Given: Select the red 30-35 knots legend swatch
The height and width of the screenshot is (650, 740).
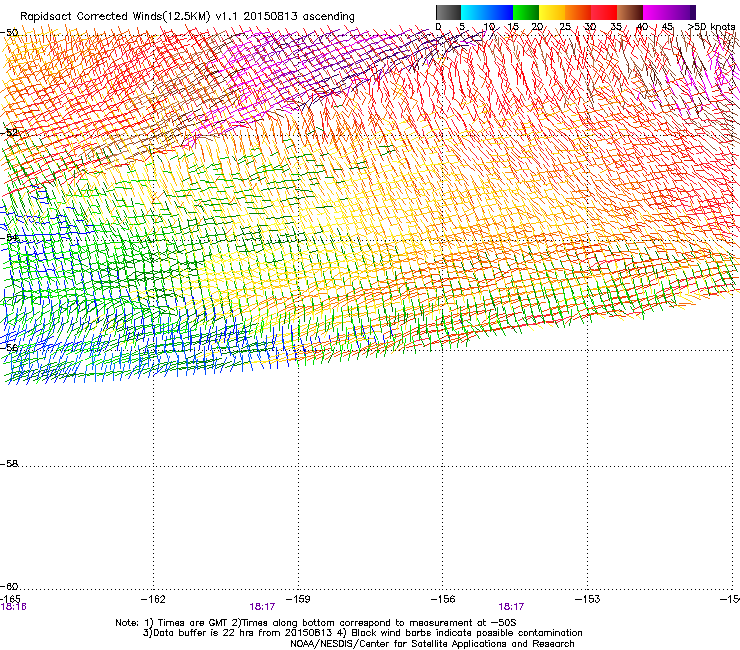Looking at the screenshot, I should [604, 12].
